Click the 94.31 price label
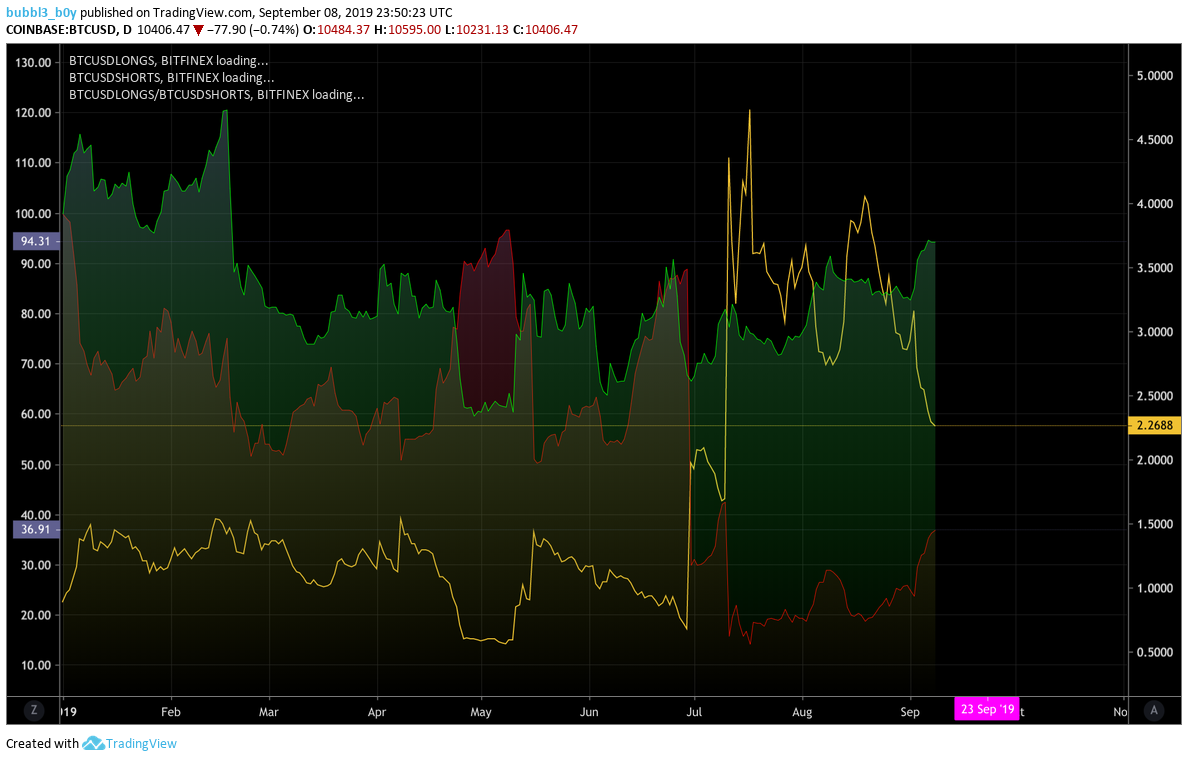 pyautogui.click(x=36, y=241)
